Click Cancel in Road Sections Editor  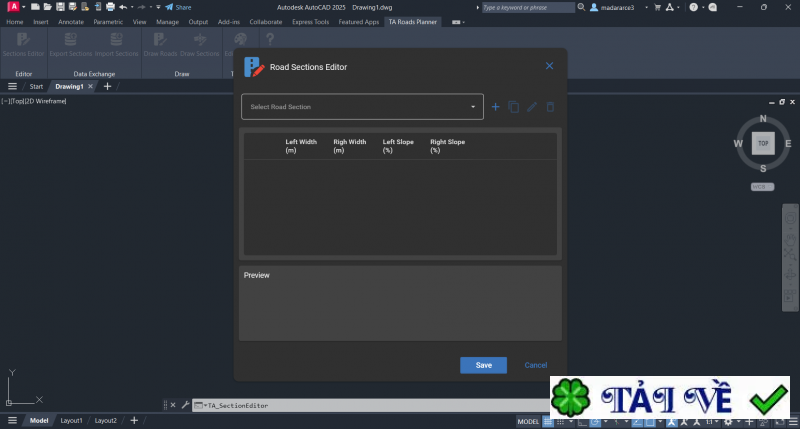(x=536, y=365)
